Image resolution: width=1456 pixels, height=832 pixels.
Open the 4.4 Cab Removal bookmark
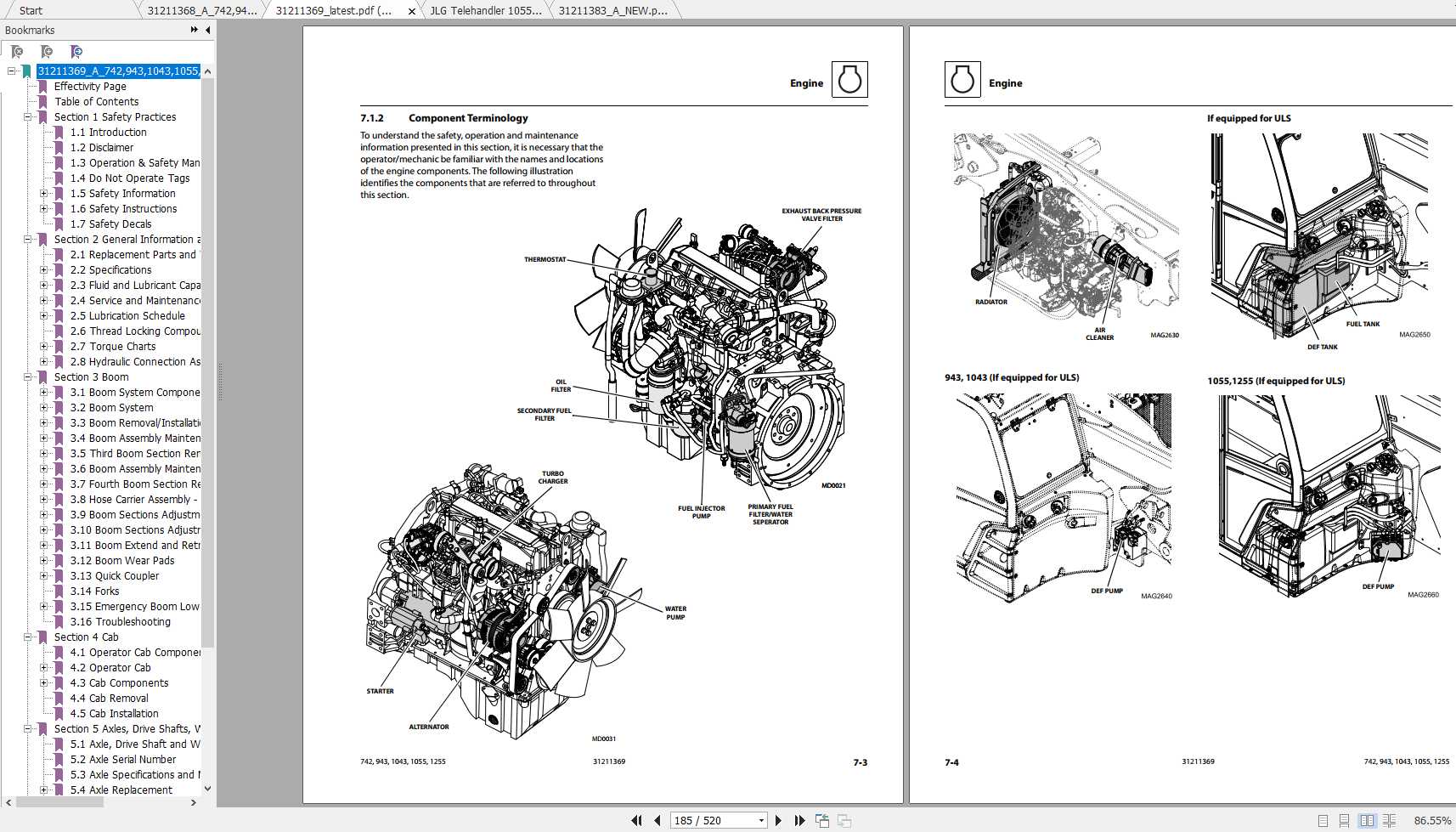coord(108,698)
